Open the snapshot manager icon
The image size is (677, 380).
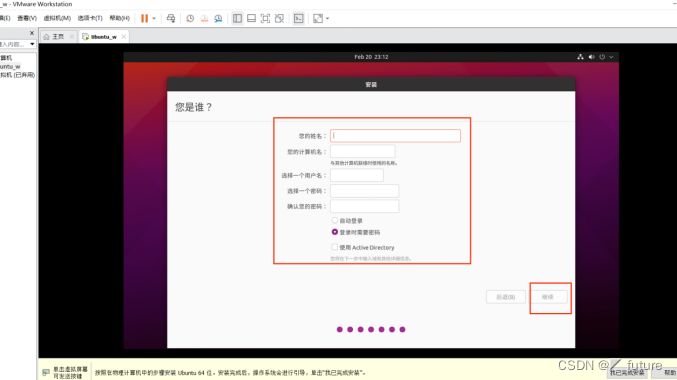[218, 18]
